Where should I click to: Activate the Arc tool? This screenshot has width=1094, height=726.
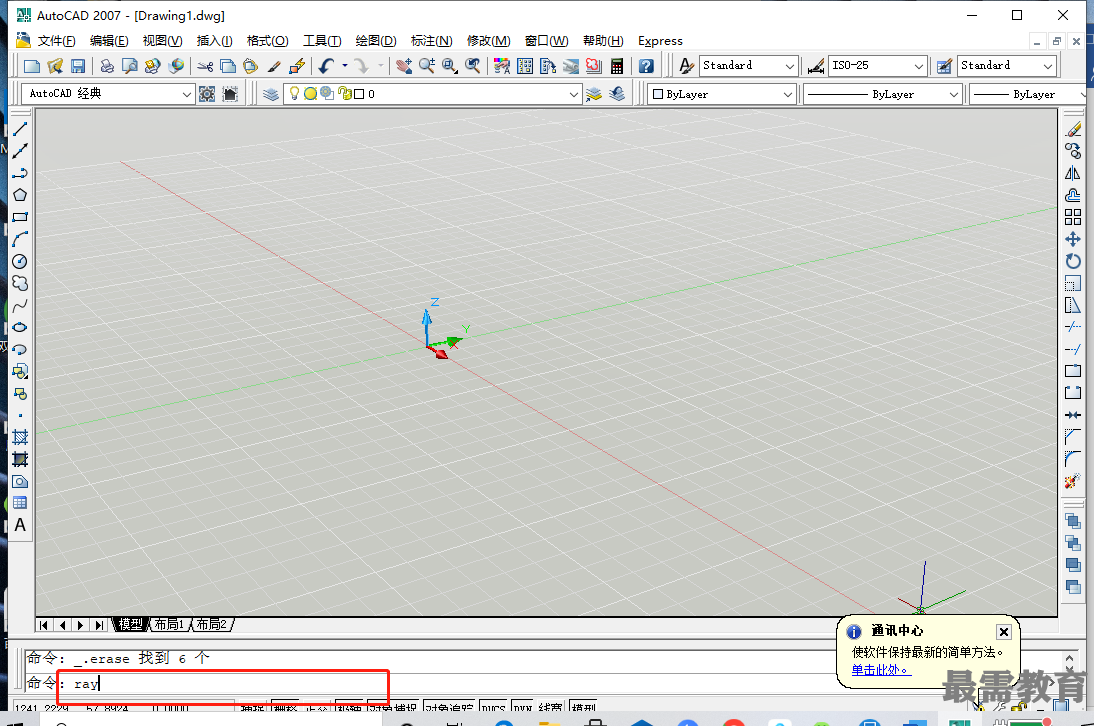(20, 239)
